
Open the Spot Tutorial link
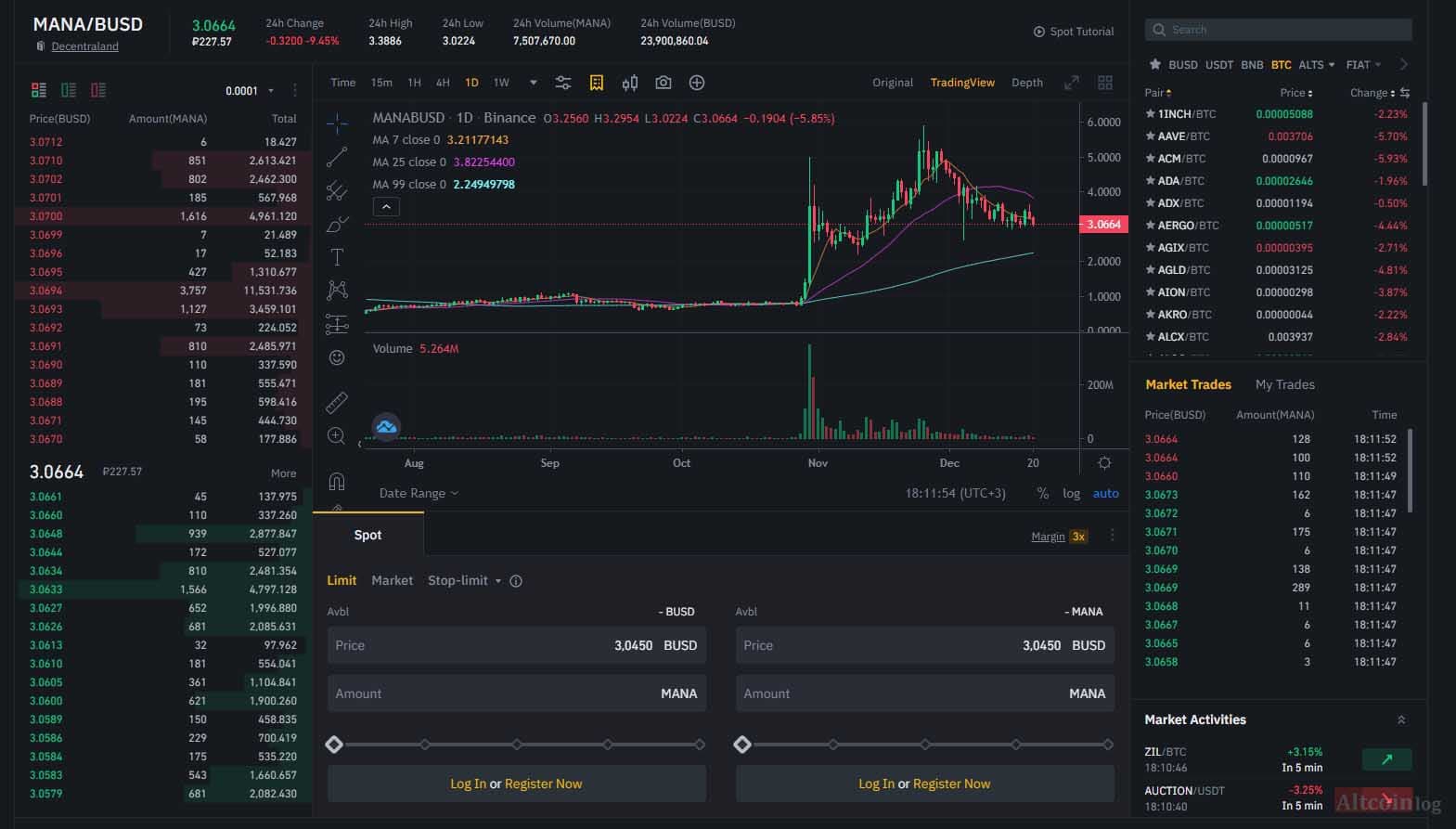pyautogui.click(x=1074, y=32)
